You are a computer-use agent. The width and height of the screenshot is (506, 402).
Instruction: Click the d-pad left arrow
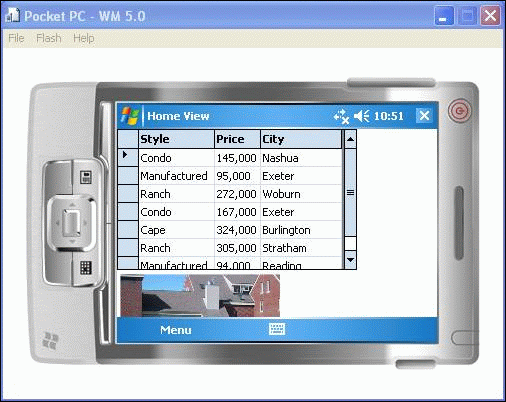click(57, 223)
